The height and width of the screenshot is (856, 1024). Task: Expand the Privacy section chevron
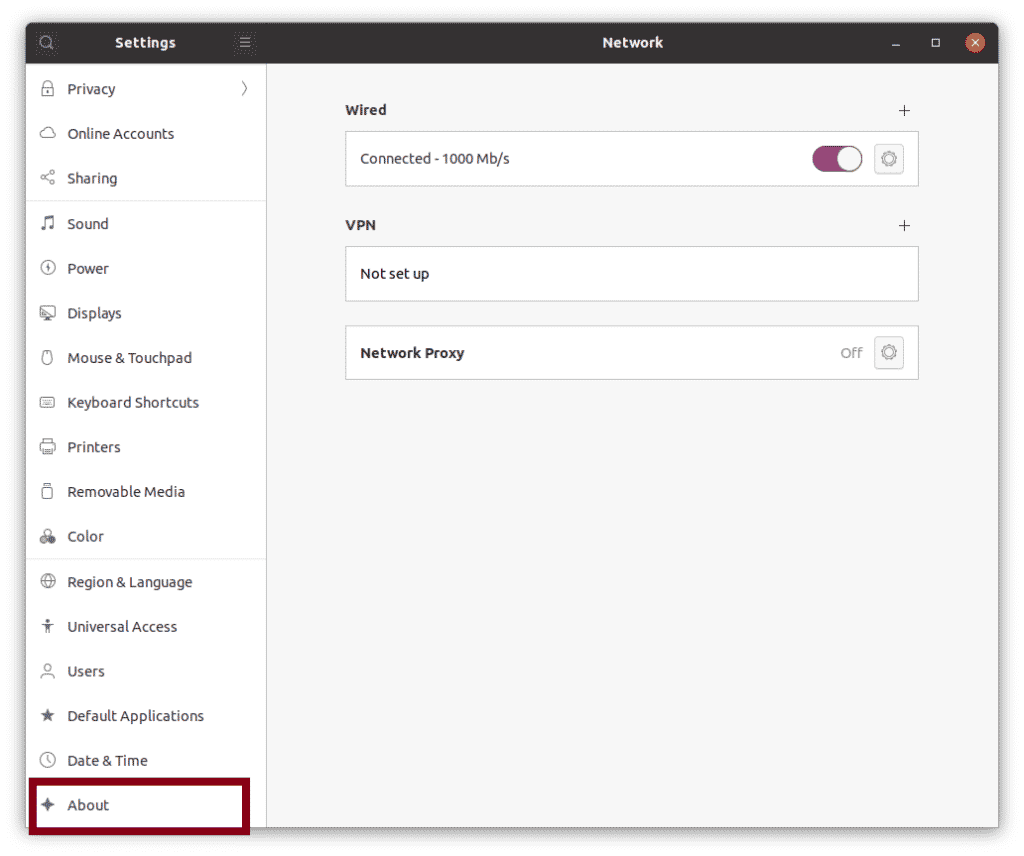point(243,88)
